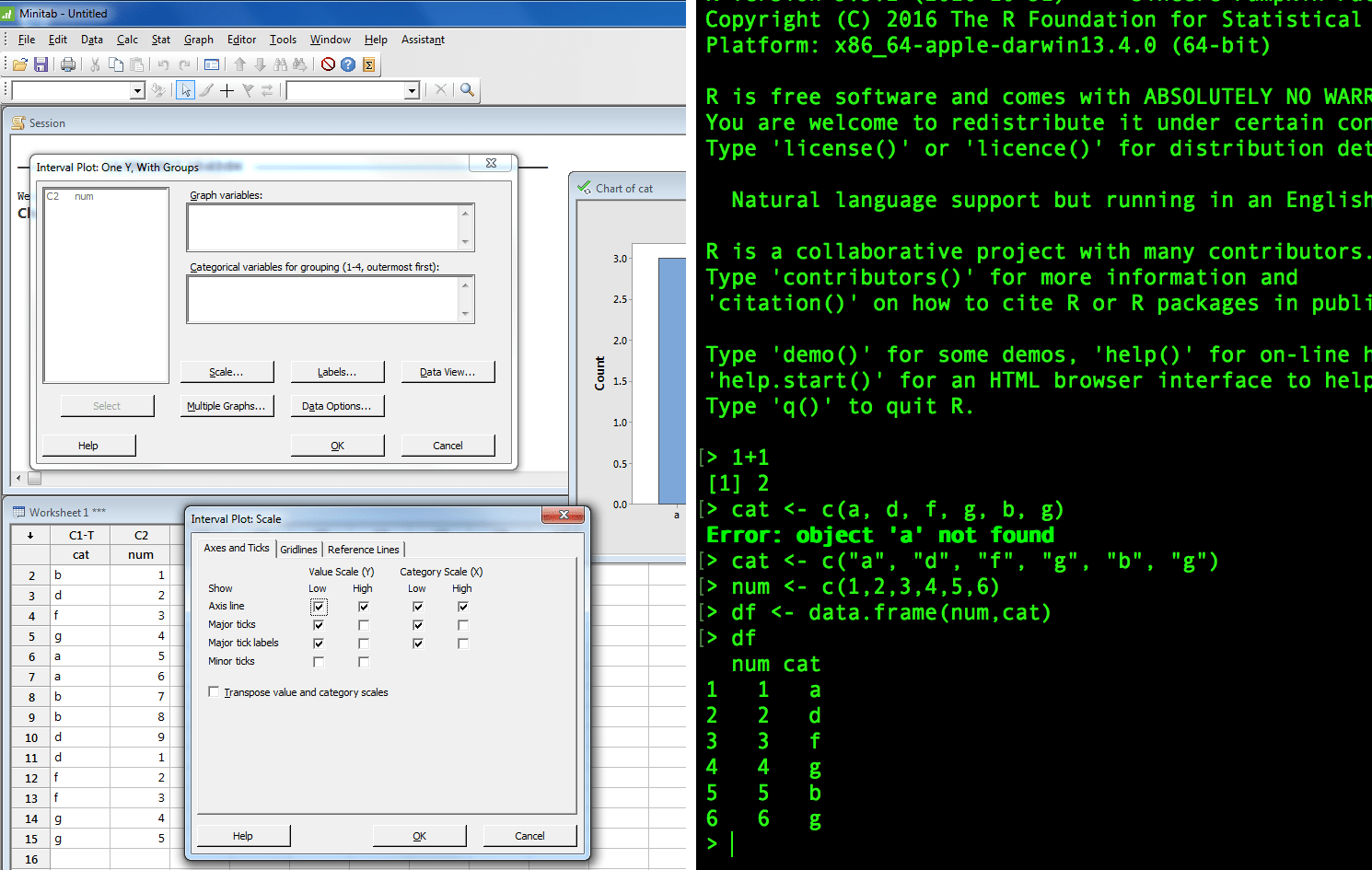Image resolution: width=1372 pixels, height=870 pixels.
Task: Enable the Minor ticks checkbox
Action: [x=318, y=661]
